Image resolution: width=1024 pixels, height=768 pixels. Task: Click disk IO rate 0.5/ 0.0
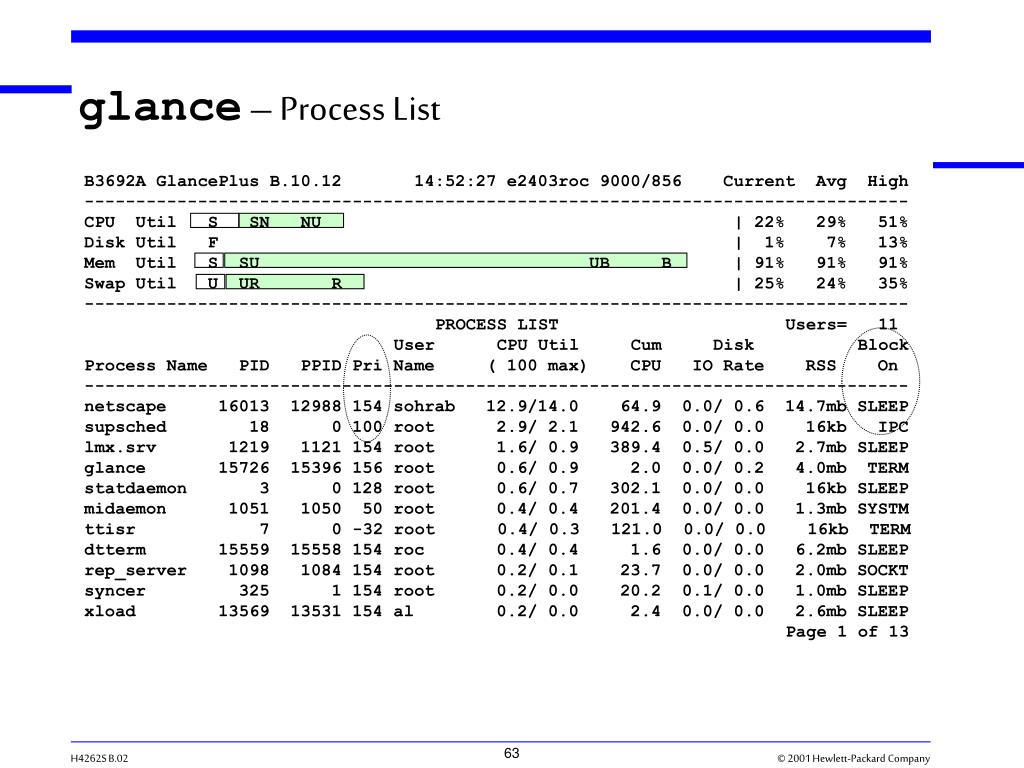pyautogui.click(x=723, y=447)
